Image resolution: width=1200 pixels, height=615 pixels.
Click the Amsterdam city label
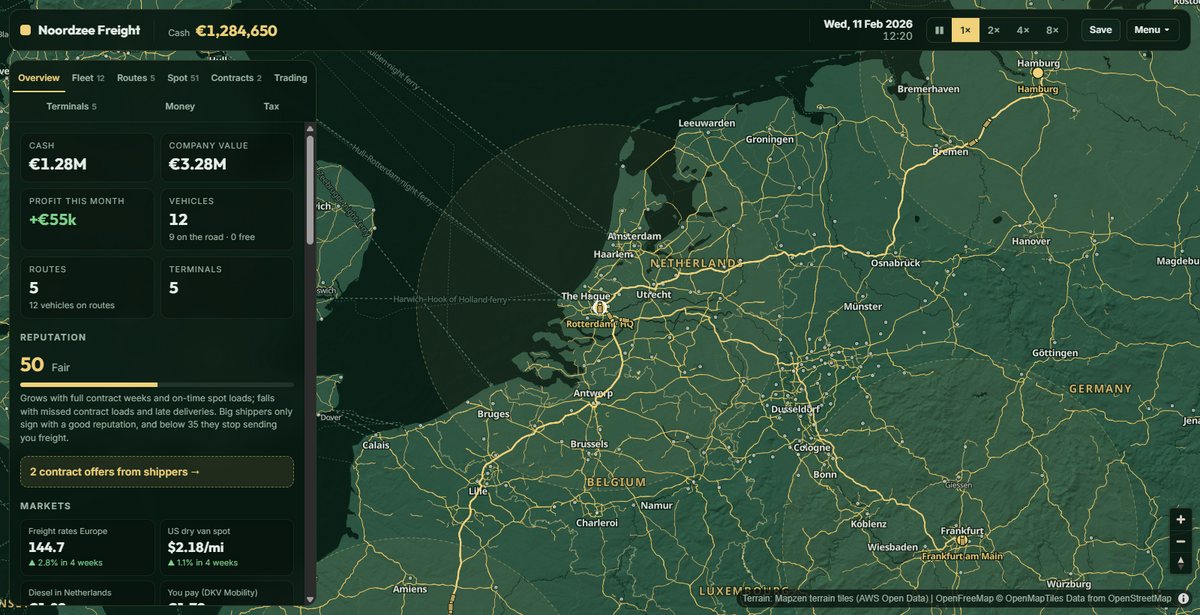[635, 236]
